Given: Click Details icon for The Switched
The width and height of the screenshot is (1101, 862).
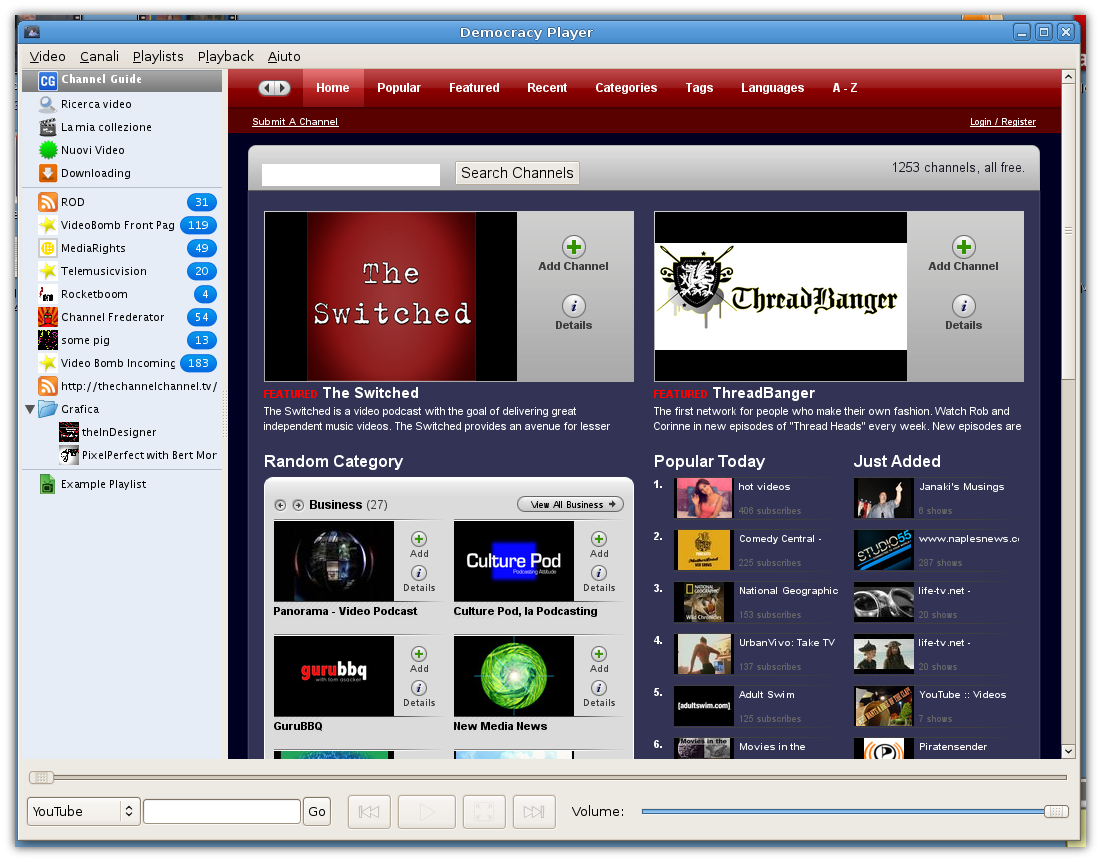Looking at the screenshot, I should pos(574,306).
